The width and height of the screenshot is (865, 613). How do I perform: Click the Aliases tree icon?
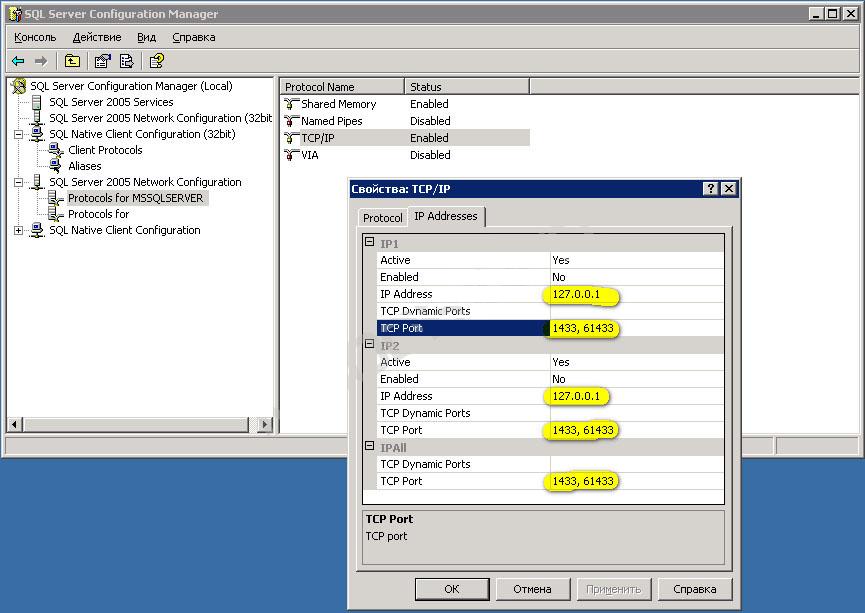click(x=56, y=166)
